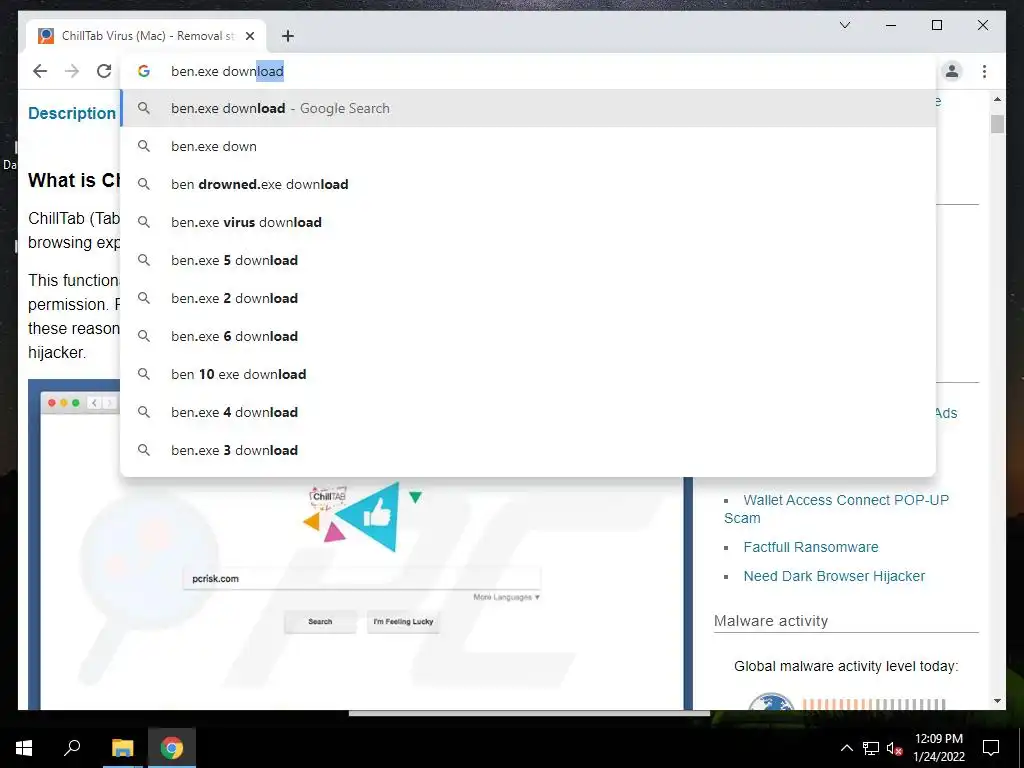Viewport: 1024px width, 768px height.
Task: Show hidden system tray icons
Action: pos(846,748)
